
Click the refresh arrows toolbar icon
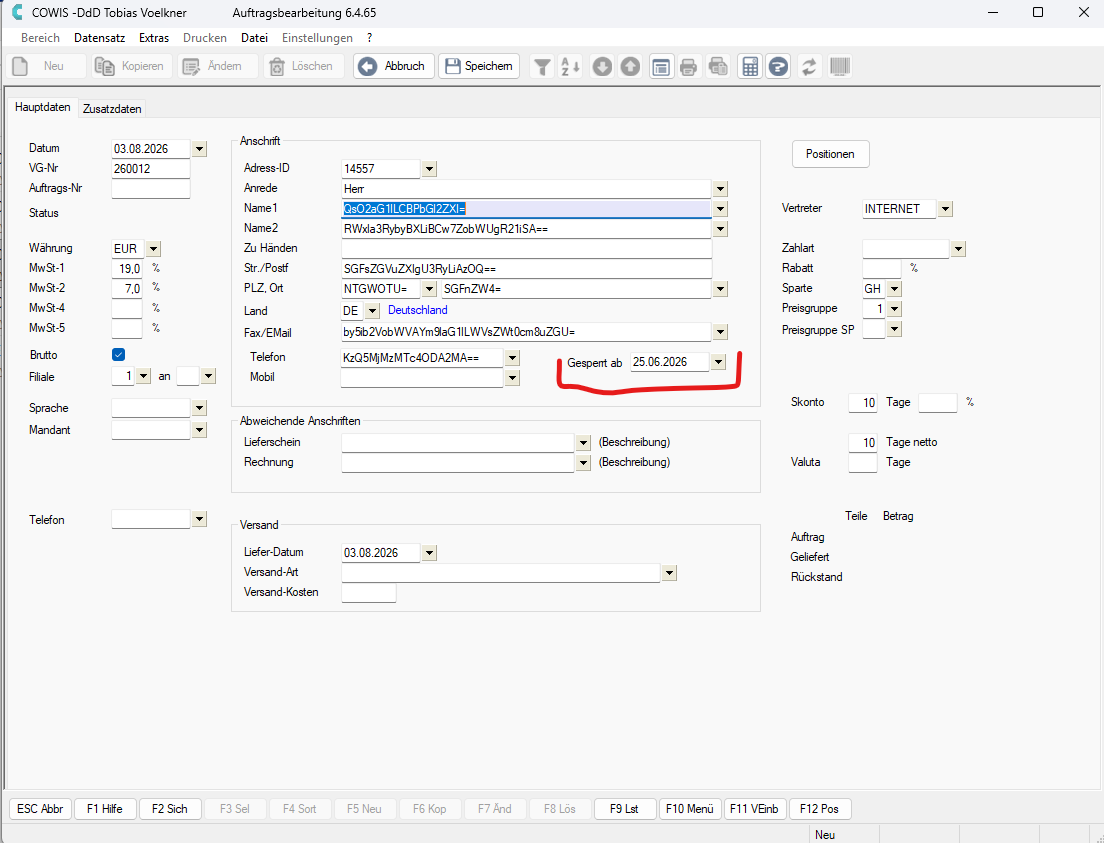[810, 66]
